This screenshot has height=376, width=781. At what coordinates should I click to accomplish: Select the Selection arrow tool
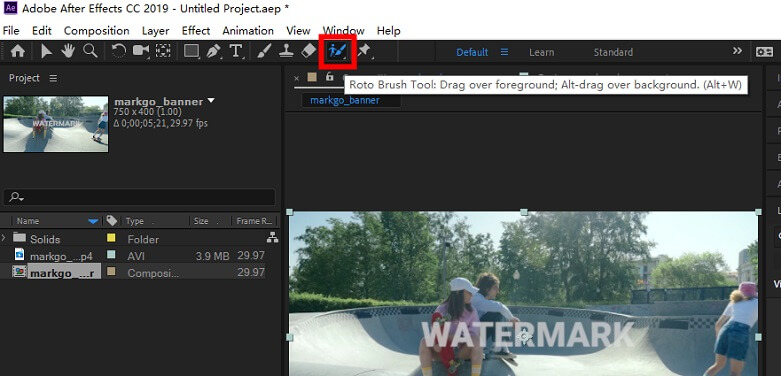(x=47, y=51)
